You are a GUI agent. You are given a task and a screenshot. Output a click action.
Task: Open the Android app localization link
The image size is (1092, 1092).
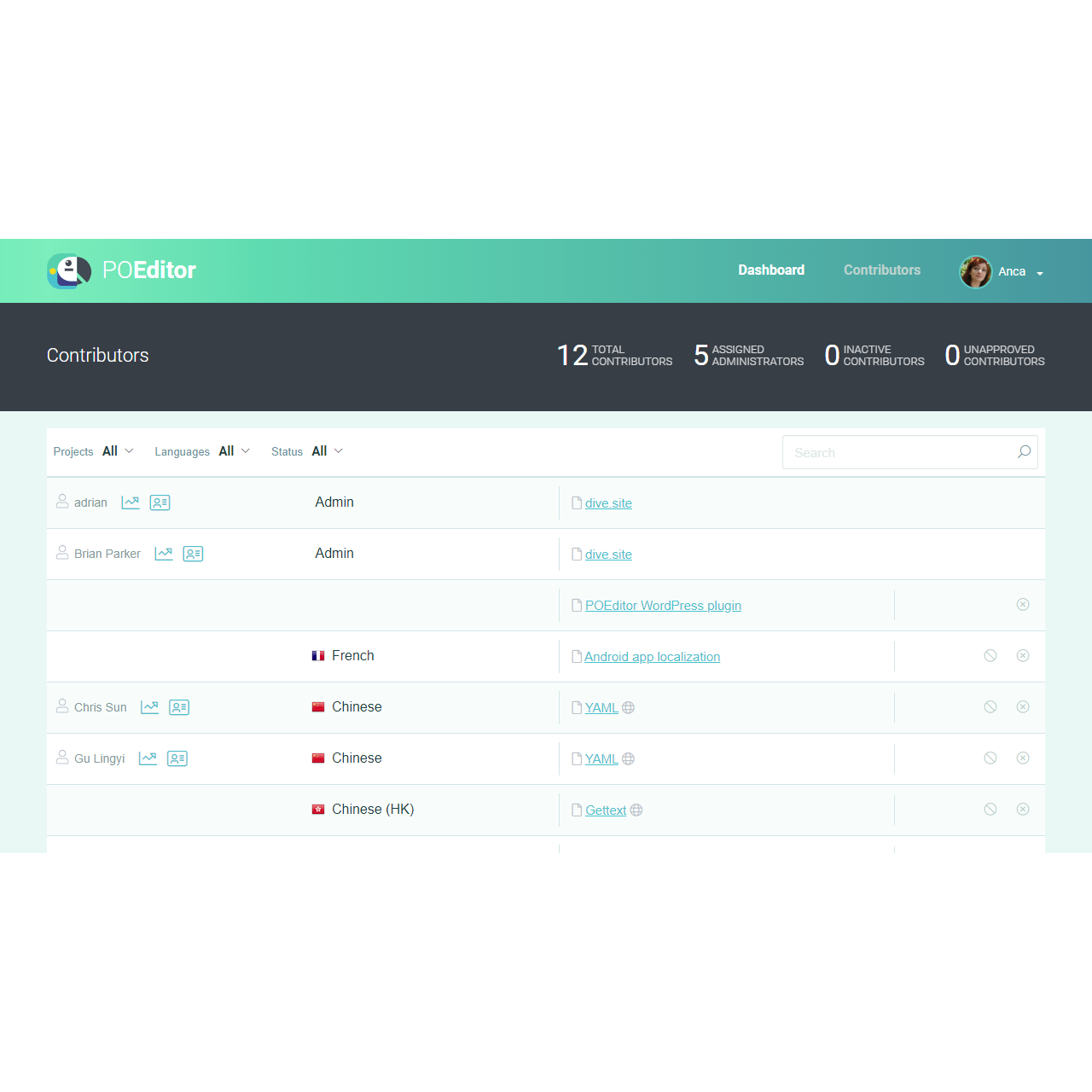click(652, 657)
